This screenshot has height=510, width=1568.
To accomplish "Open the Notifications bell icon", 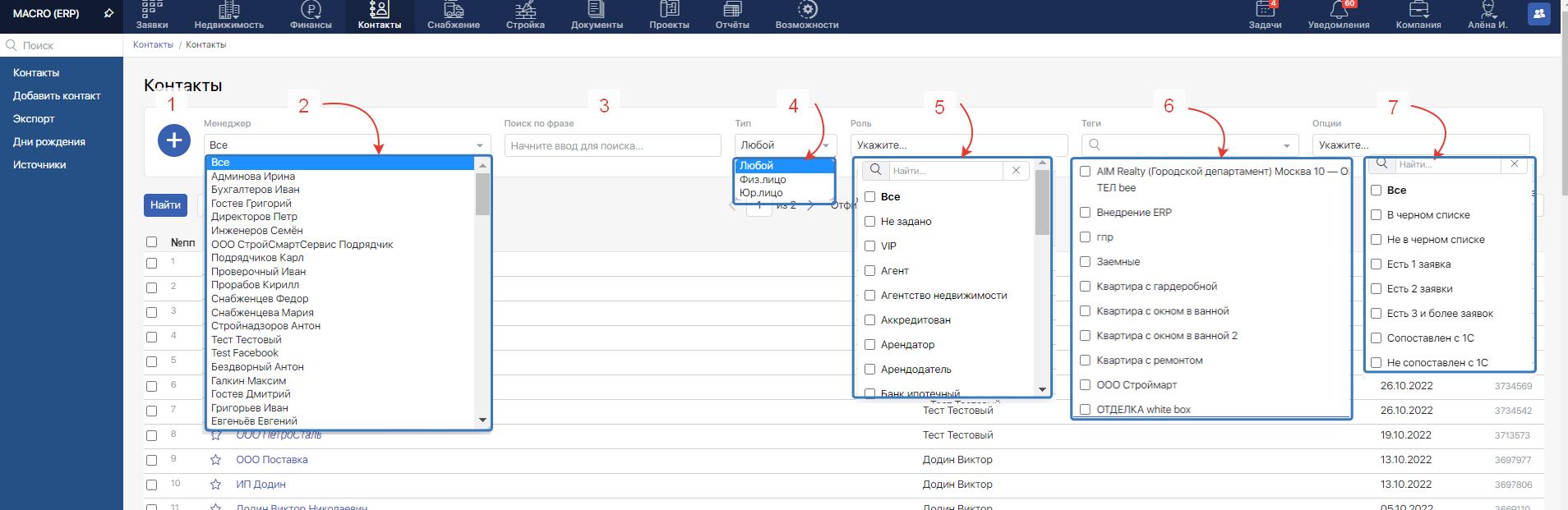I will coord(1338,11).
